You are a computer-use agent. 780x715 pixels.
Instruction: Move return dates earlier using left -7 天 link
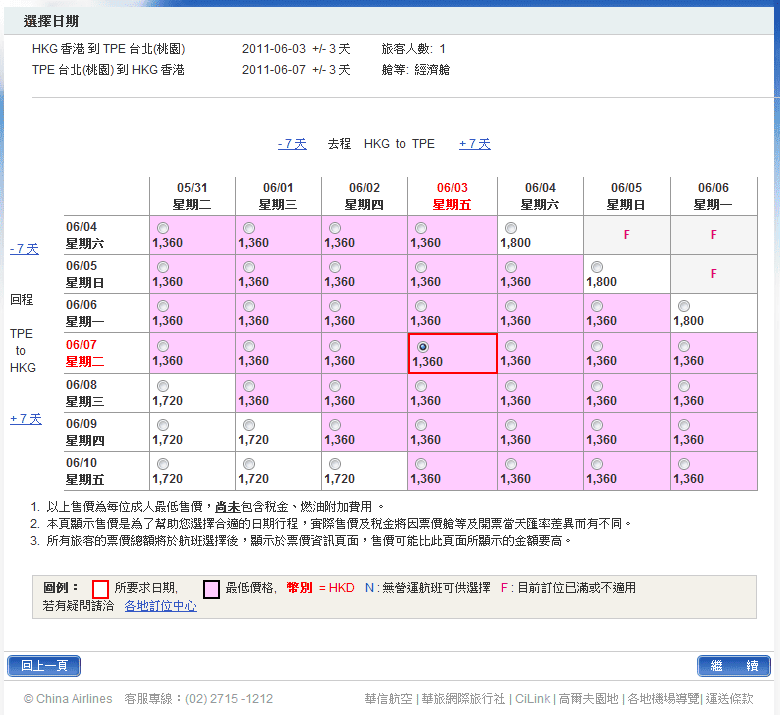25,249
